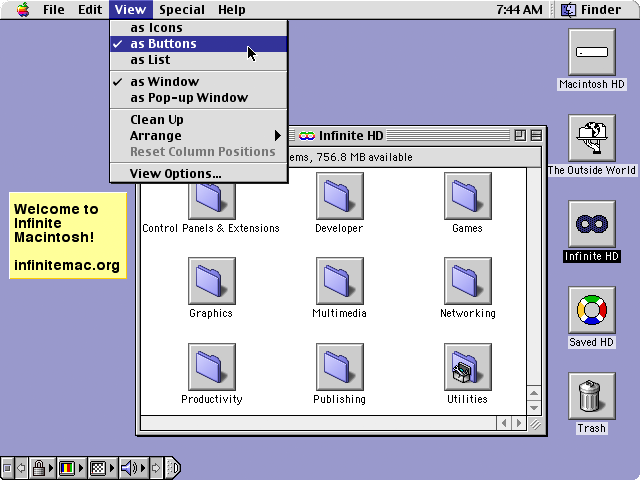Image resolution: width=640 pixels, height=480 pixels.
Task: Open the Special menu
Action: [182, 10]
